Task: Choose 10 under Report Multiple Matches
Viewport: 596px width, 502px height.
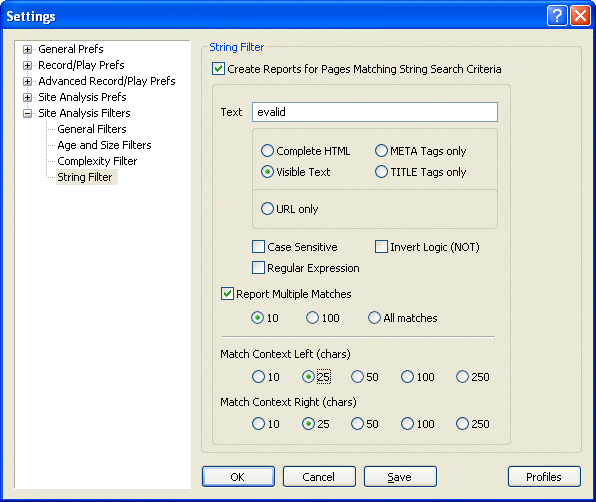Action: (x=257, y=318)
